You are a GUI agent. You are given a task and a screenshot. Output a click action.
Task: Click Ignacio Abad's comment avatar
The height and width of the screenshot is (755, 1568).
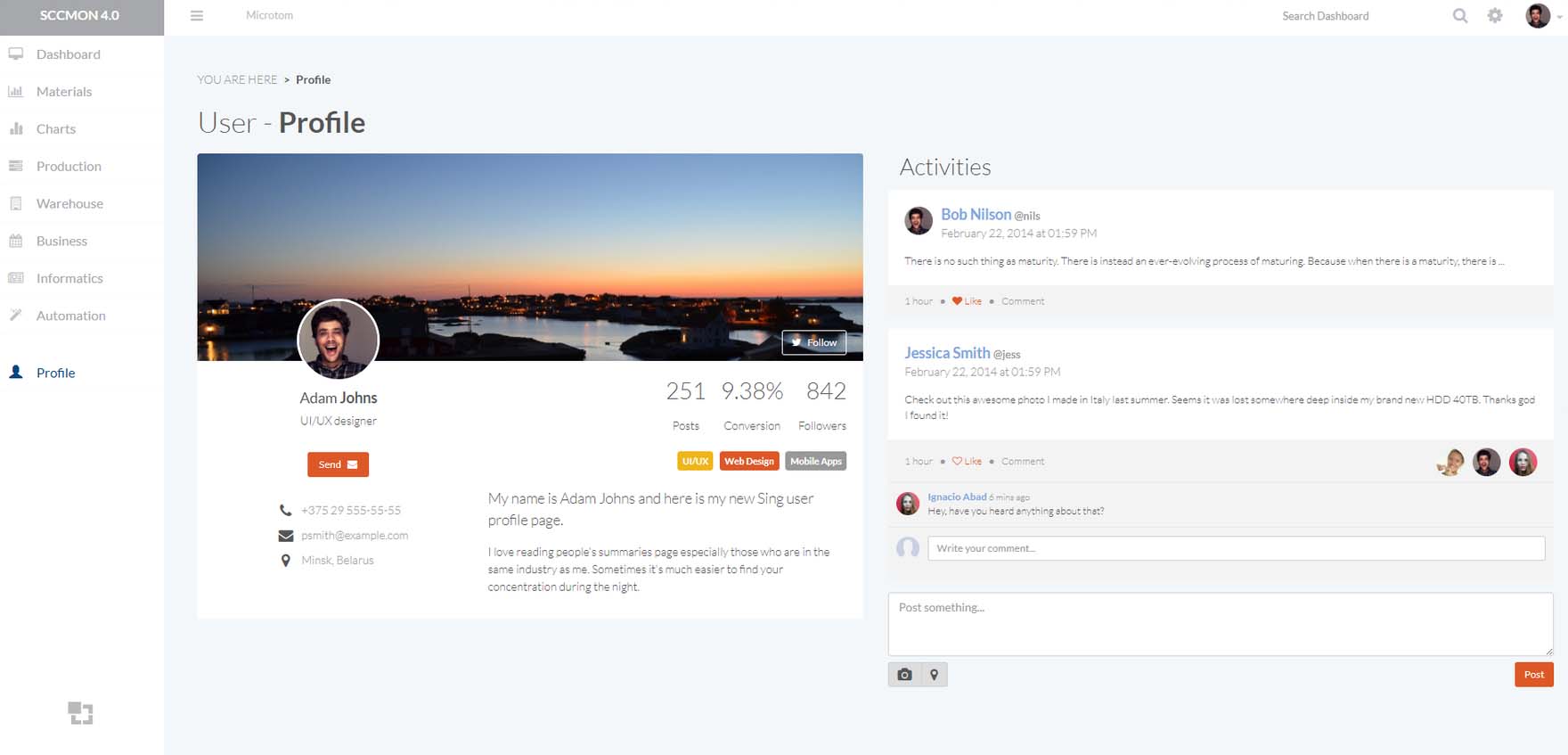908,504
